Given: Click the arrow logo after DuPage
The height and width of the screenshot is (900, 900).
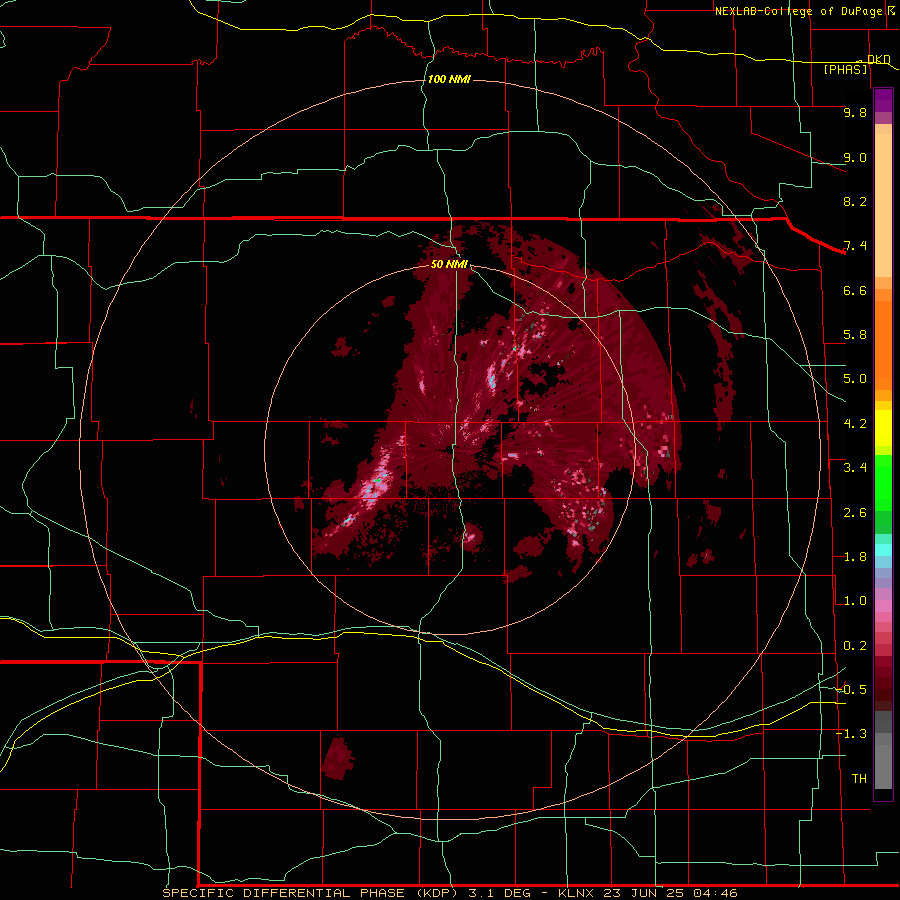Looking at the screenshot, I should (891, 10).
